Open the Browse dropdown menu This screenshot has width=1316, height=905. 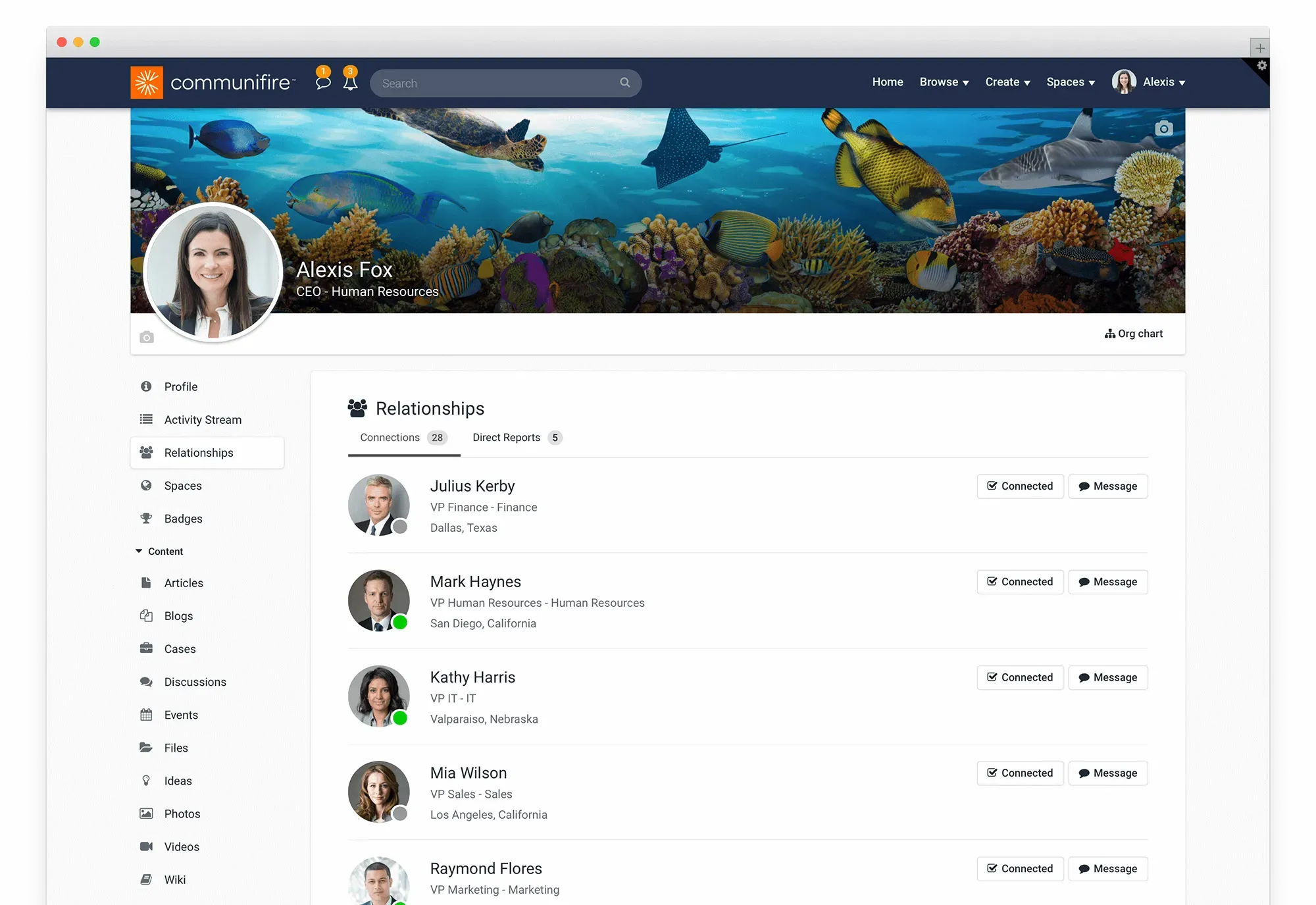click(944, 82)
